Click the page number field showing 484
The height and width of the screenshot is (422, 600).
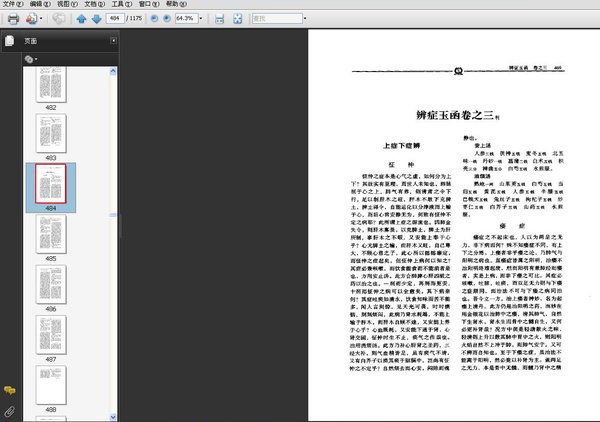point(115,18)
